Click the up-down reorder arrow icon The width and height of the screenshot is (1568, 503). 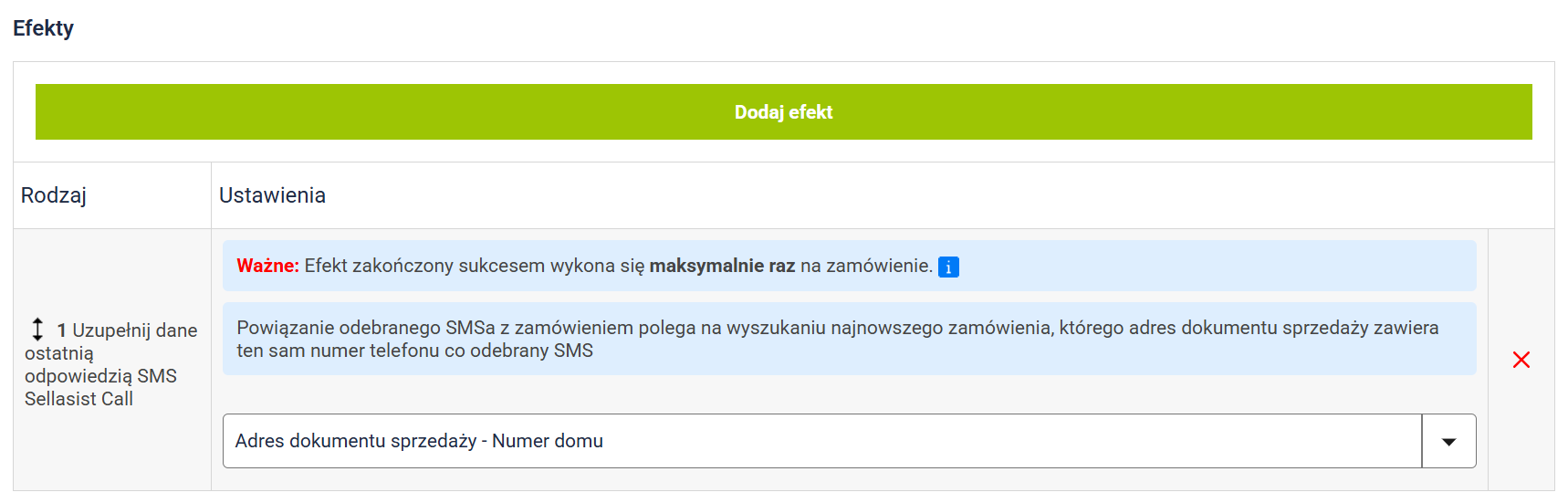[x=37, y=330]
